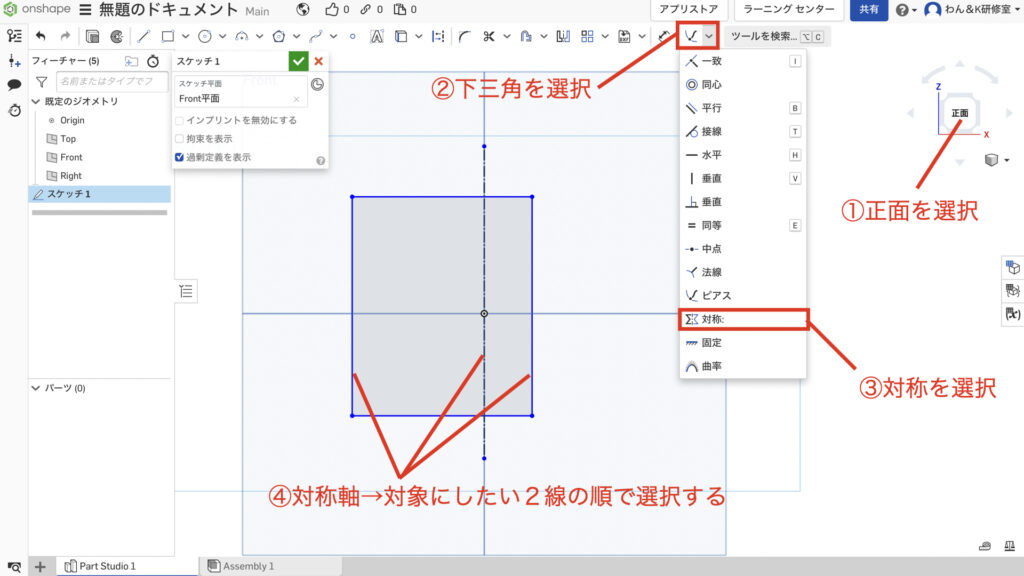
Task: Toggle インプリントを無効にする checkbox
Action: (x=180, y=120)
